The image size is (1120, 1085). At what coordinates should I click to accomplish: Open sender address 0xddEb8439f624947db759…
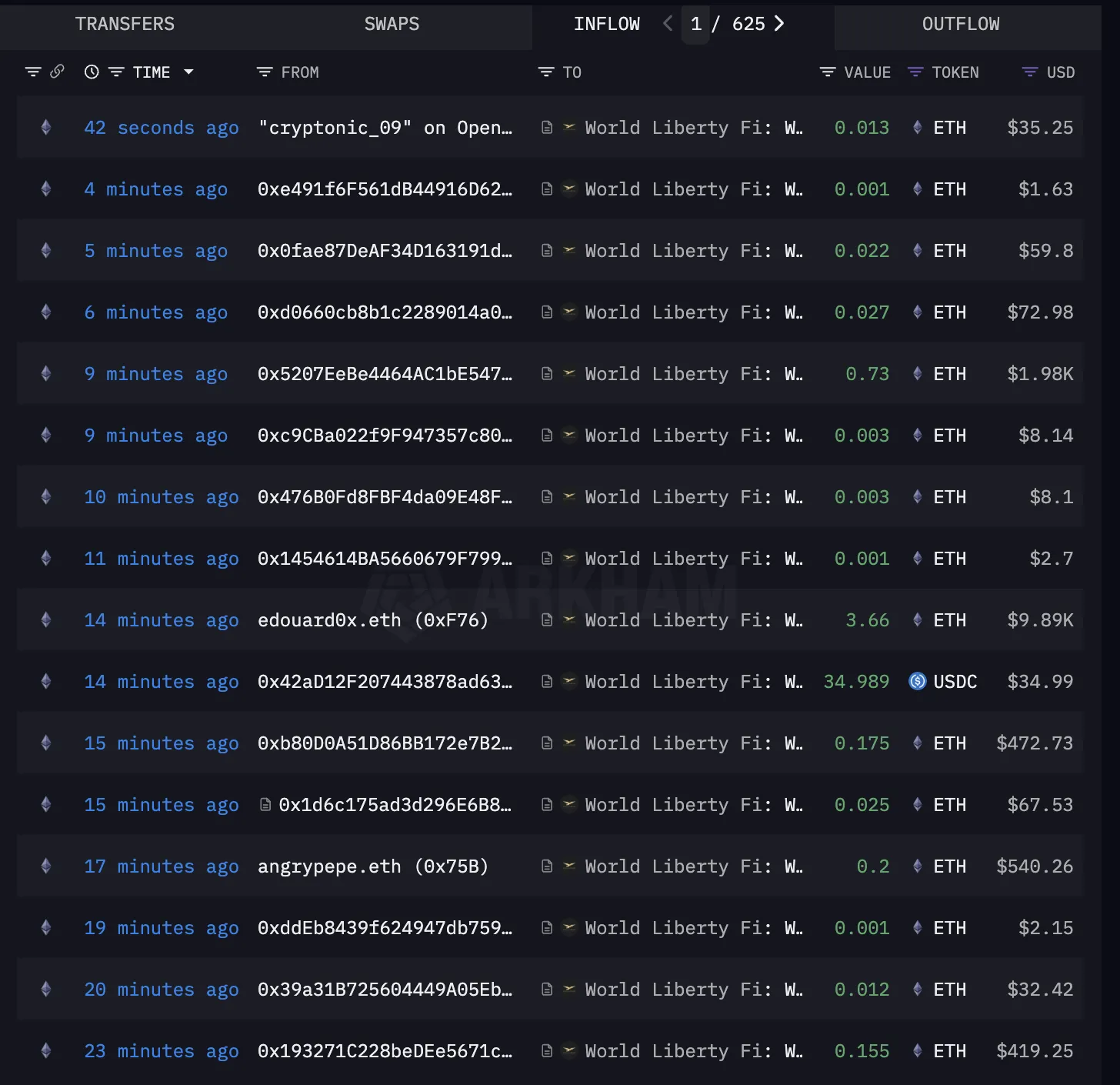tap(385, 928)
